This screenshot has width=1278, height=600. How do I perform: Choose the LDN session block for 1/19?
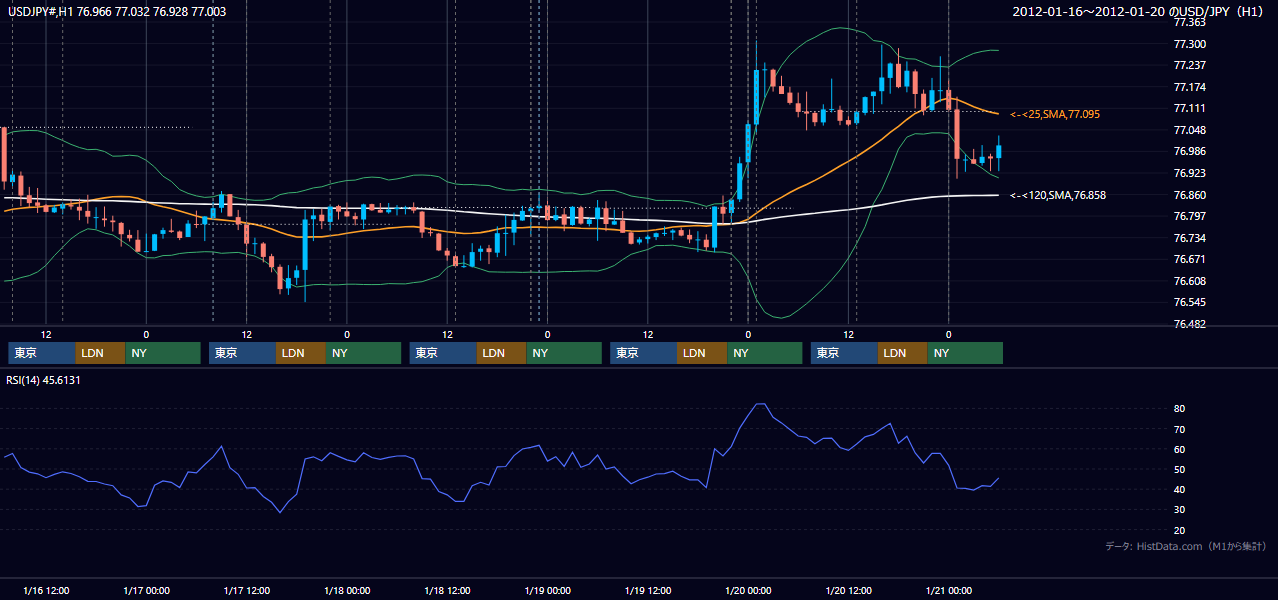(x=703, y=353)
